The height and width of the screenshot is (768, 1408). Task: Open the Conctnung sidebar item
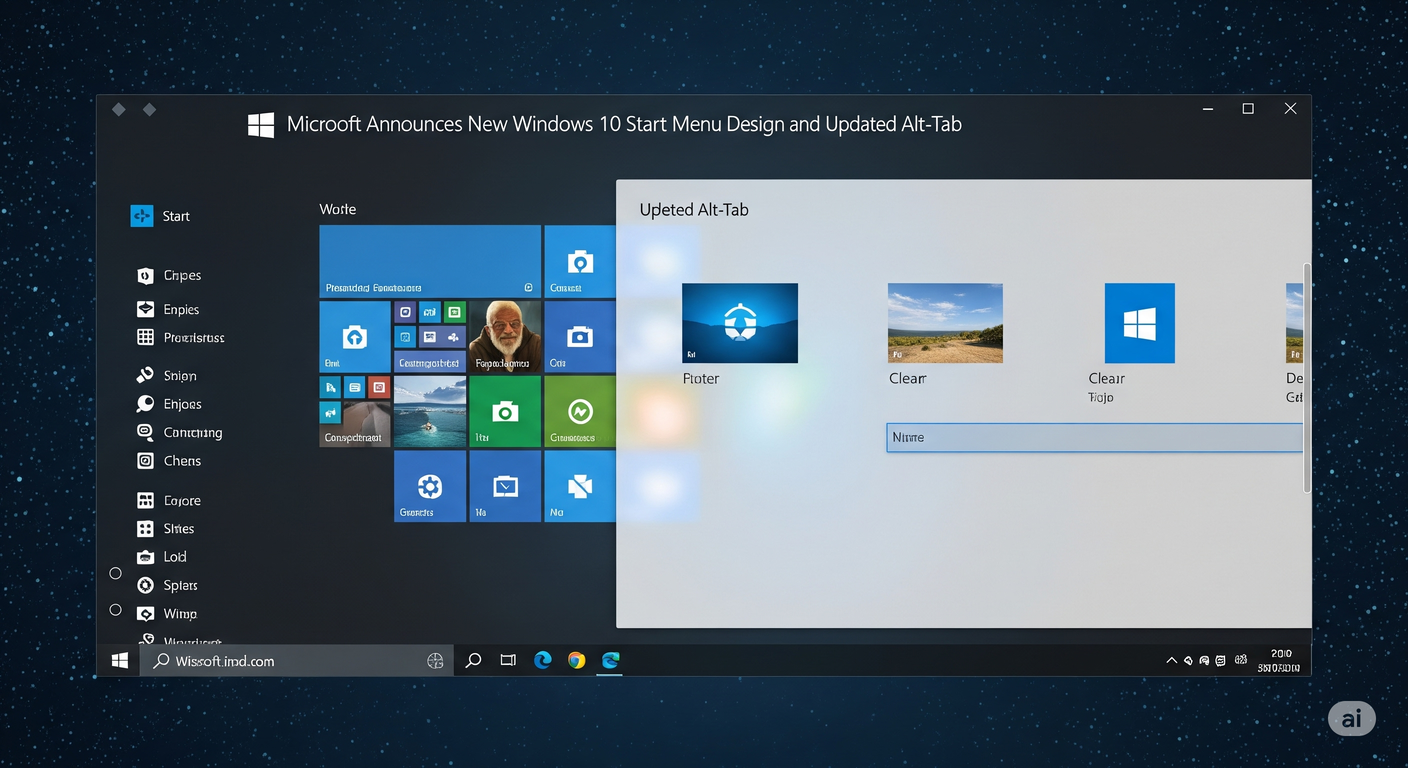point(179,432)
